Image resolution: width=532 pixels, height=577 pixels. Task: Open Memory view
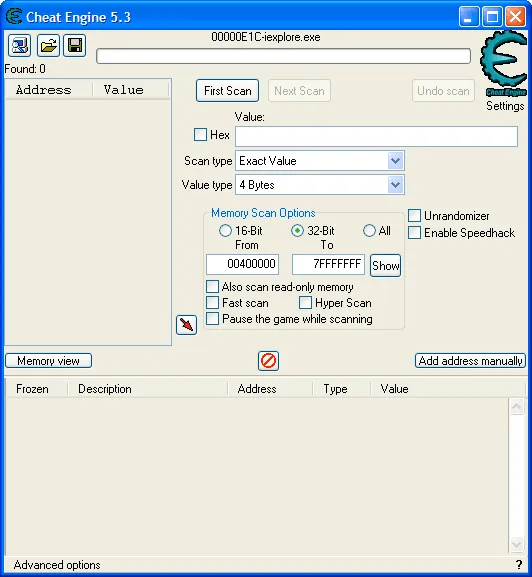tap(49, 361)
